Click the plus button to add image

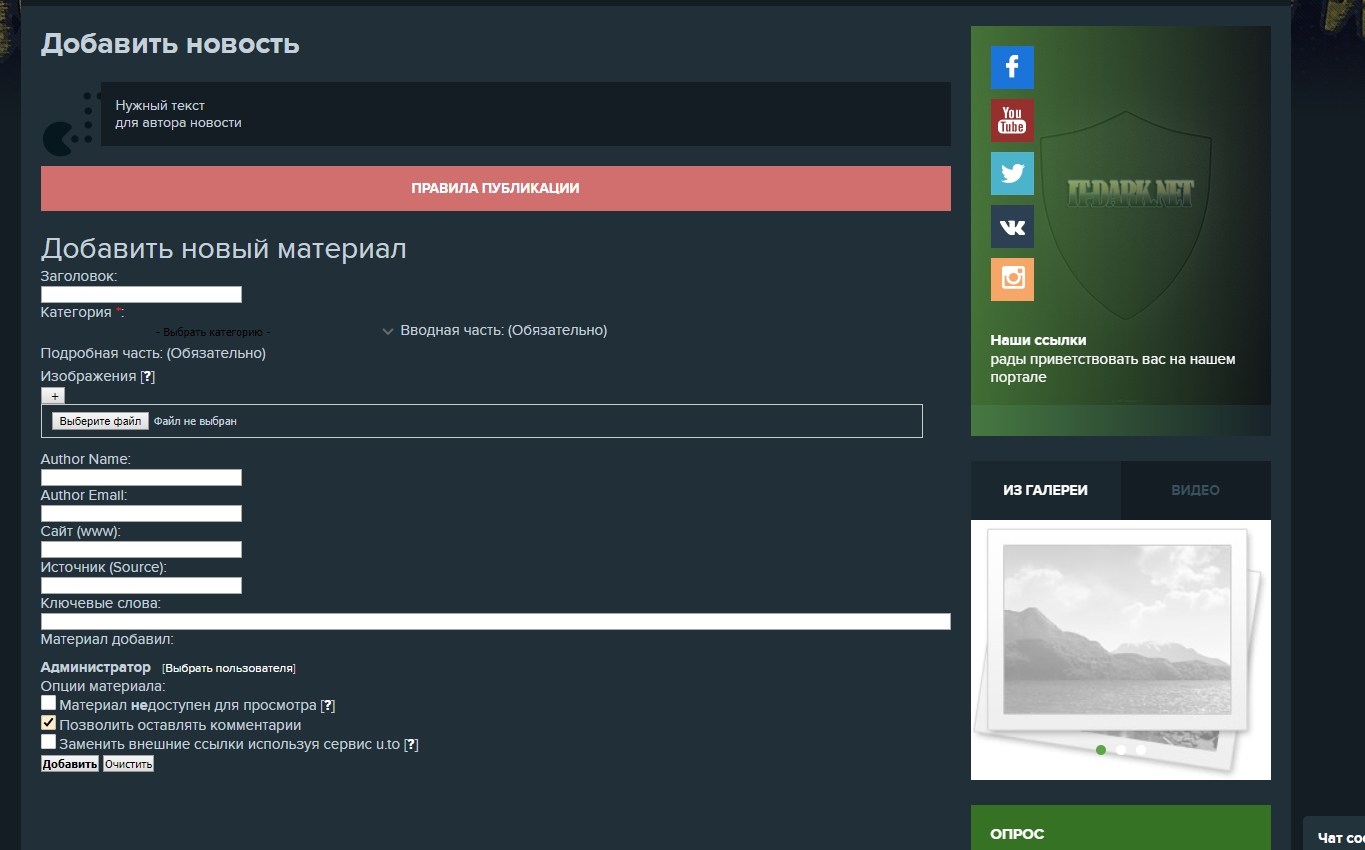53,396
